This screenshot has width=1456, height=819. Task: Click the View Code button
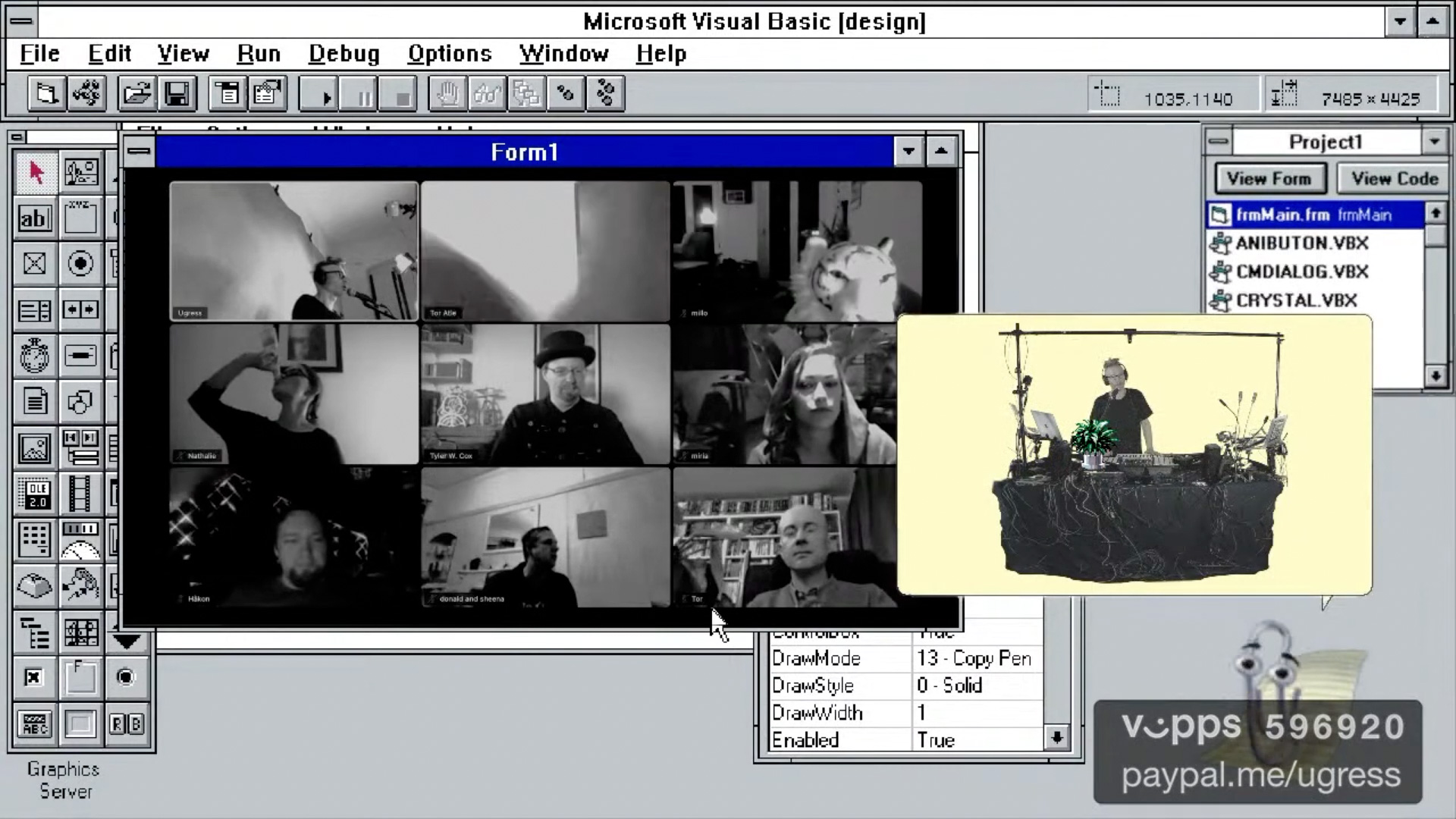pos(1394,179)
